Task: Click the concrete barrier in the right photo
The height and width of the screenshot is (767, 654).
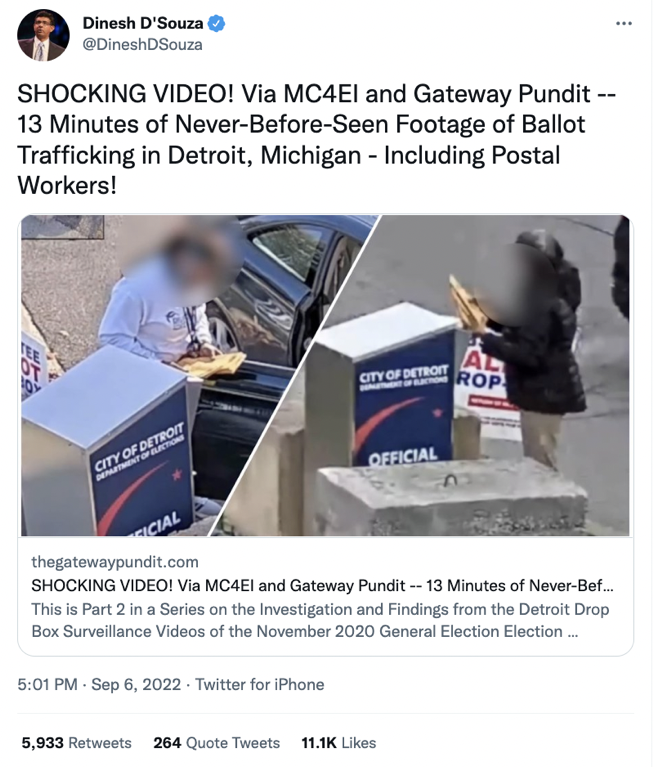Action: click(450, 496)
